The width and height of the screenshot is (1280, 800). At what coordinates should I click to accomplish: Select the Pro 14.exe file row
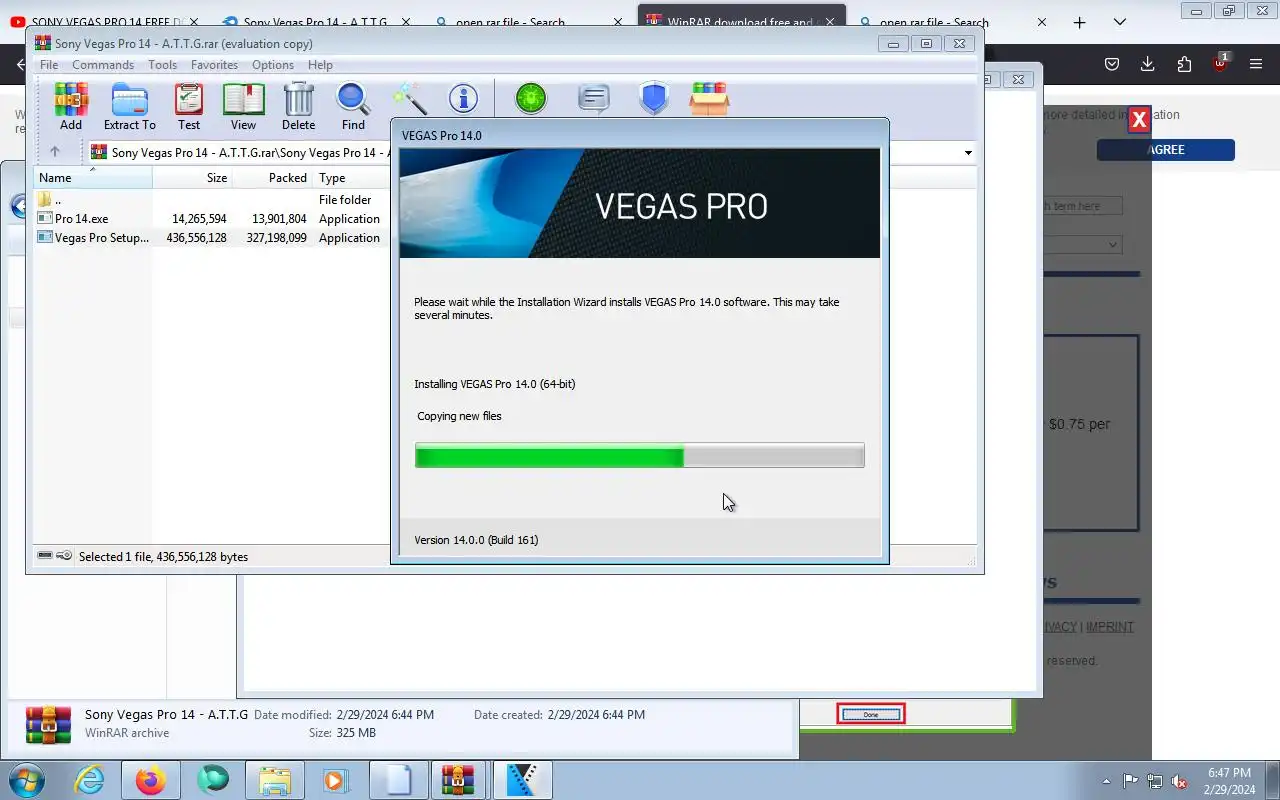[x=210, y=219]
